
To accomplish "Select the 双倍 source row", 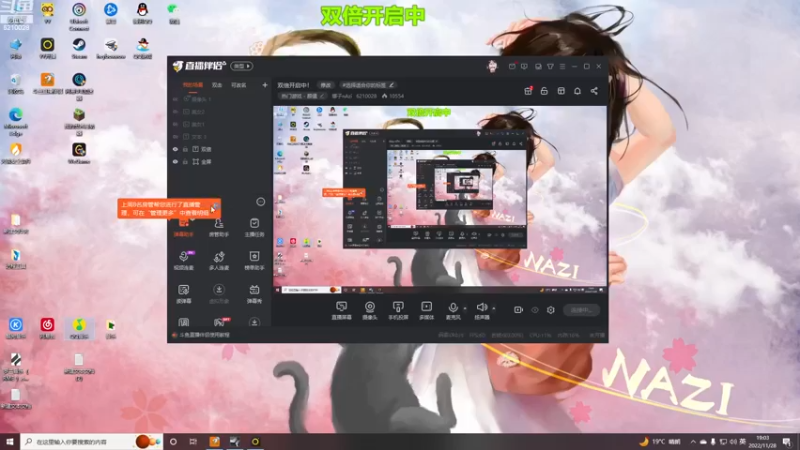I will (219, 149).
